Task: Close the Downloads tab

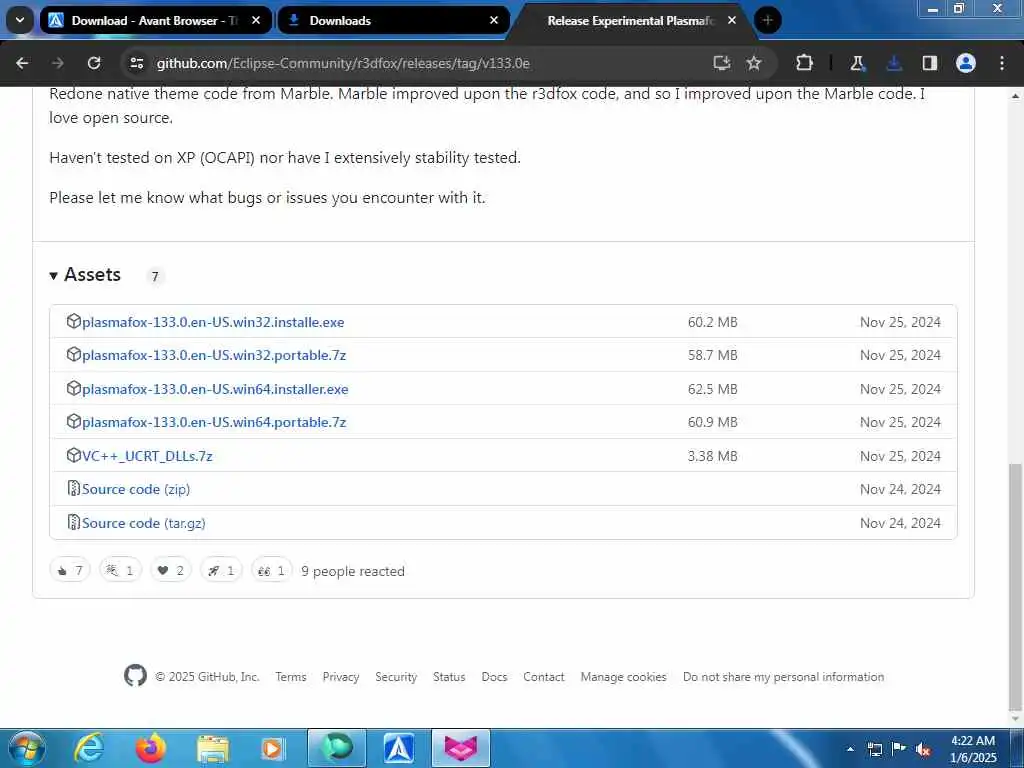Action: [494, 20]
